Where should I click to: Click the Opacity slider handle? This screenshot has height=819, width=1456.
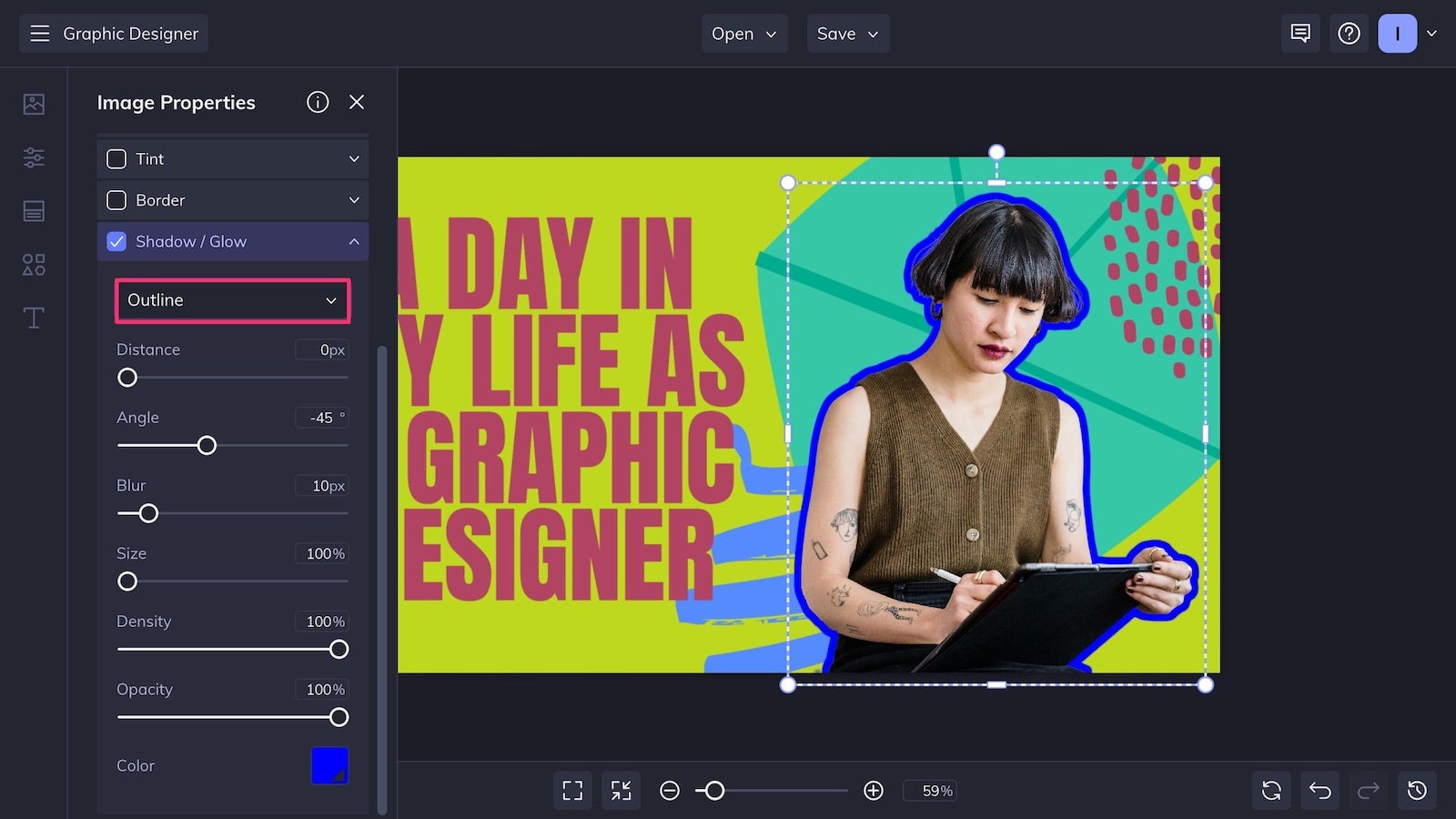tap(339, 717)
